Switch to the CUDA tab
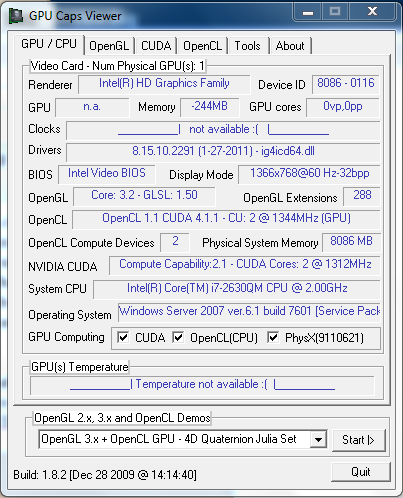 [156, 46]
